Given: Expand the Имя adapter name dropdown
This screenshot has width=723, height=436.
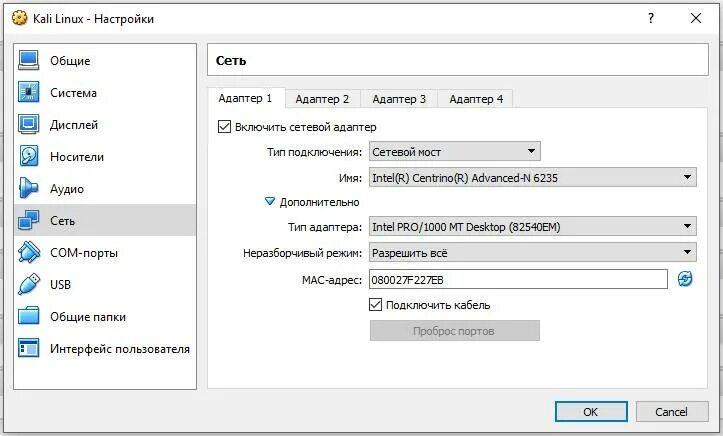Looking at the screenshot, I should 532,177.
